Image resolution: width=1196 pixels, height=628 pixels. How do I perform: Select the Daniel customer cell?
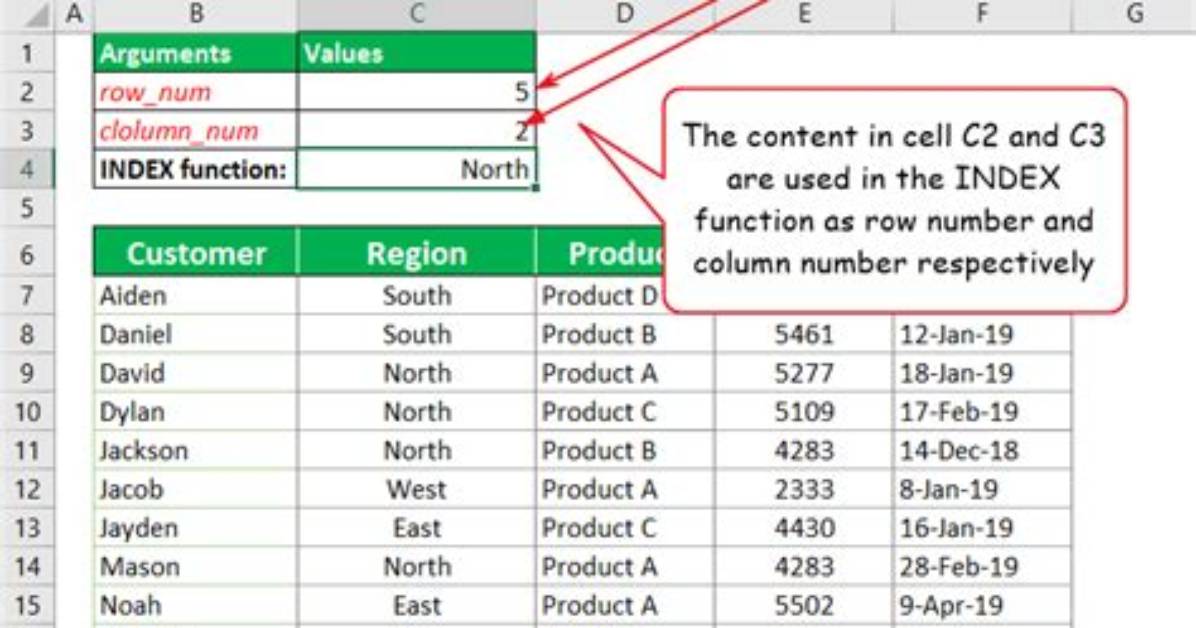195,334
